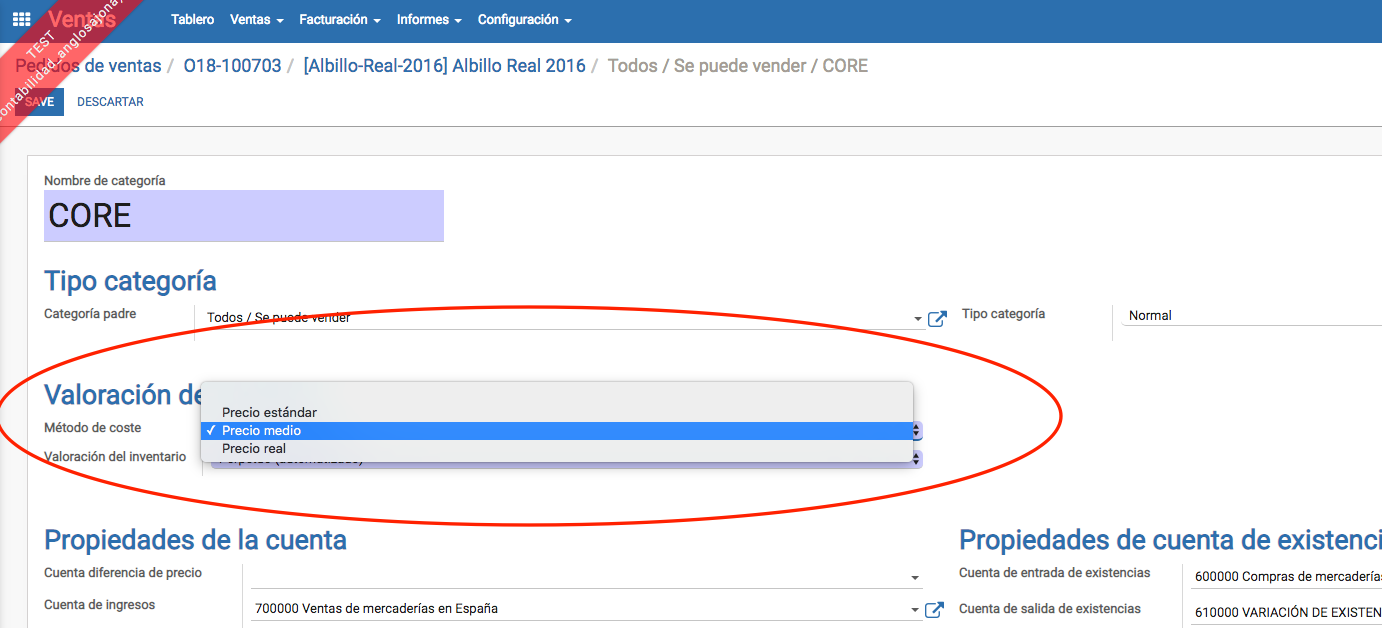The width and height of the screenshot is (1382, 628).
Task: Click Descartar to discard changes
Action: click(110, 102)
